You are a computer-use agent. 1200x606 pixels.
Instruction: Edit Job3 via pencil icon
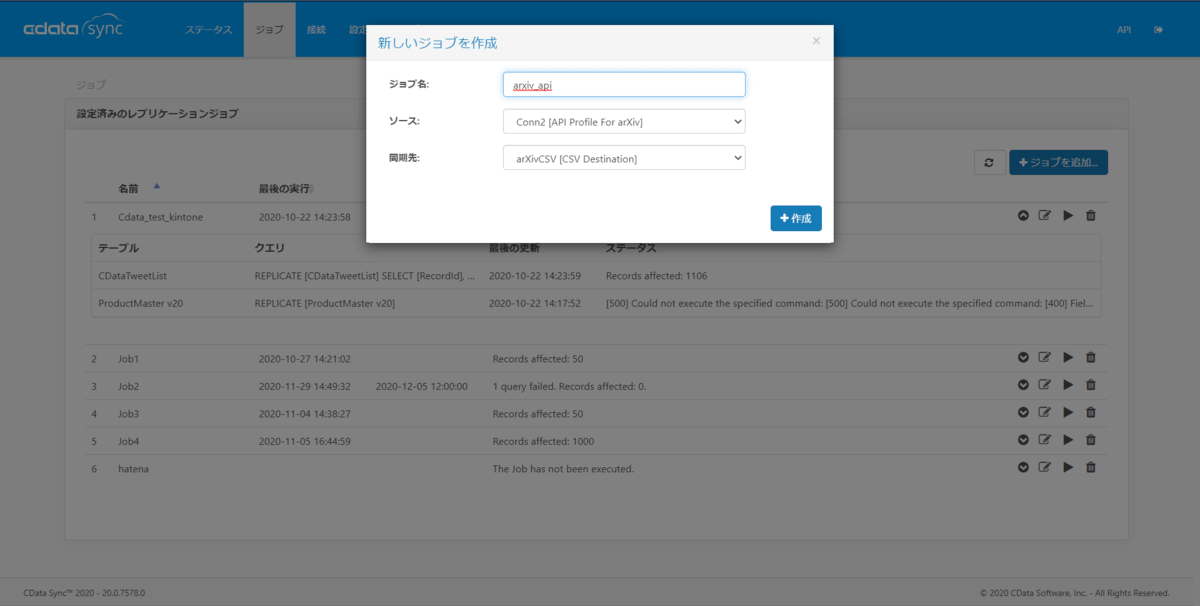point(1045,412)
